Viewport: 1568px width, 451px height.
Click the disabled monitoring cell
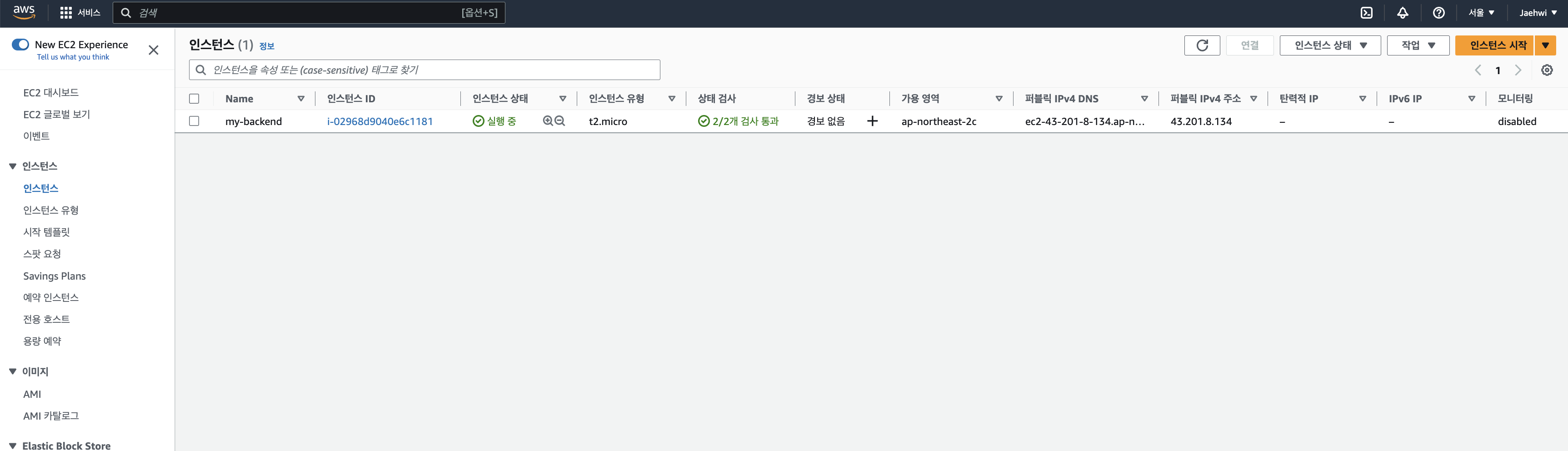(x=1517, y=121)
